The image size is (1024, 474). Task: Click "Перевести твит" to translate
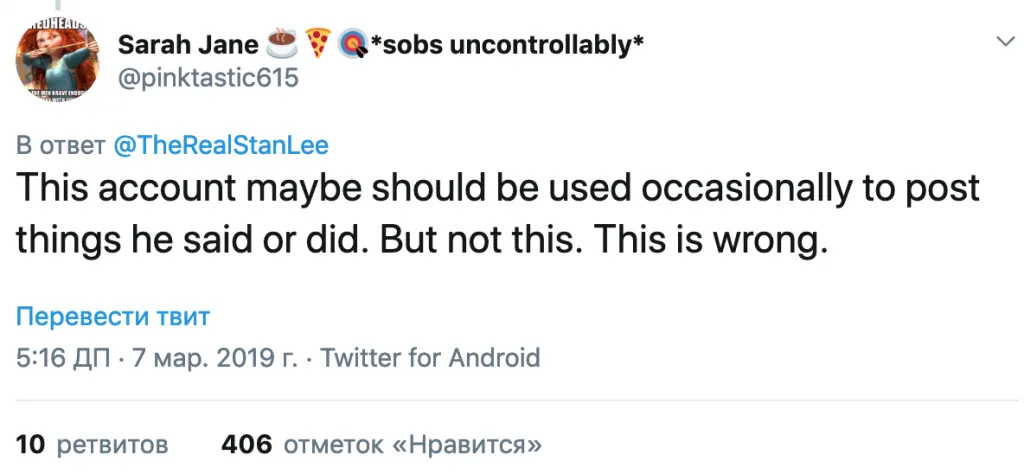113,318
